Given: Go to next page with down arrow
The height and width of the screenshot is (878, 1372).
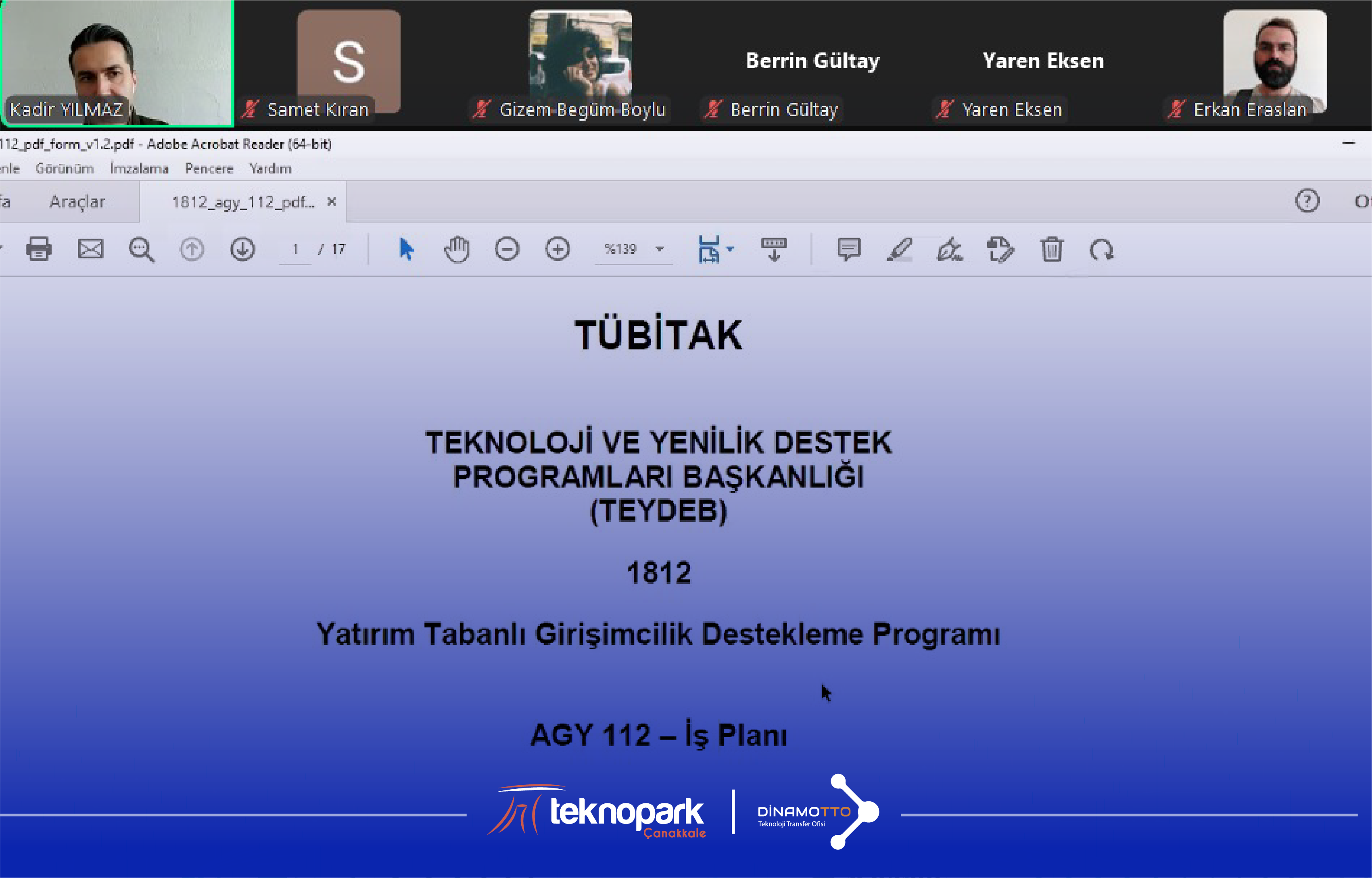Looking at the screenshot, I should (242, 249).
